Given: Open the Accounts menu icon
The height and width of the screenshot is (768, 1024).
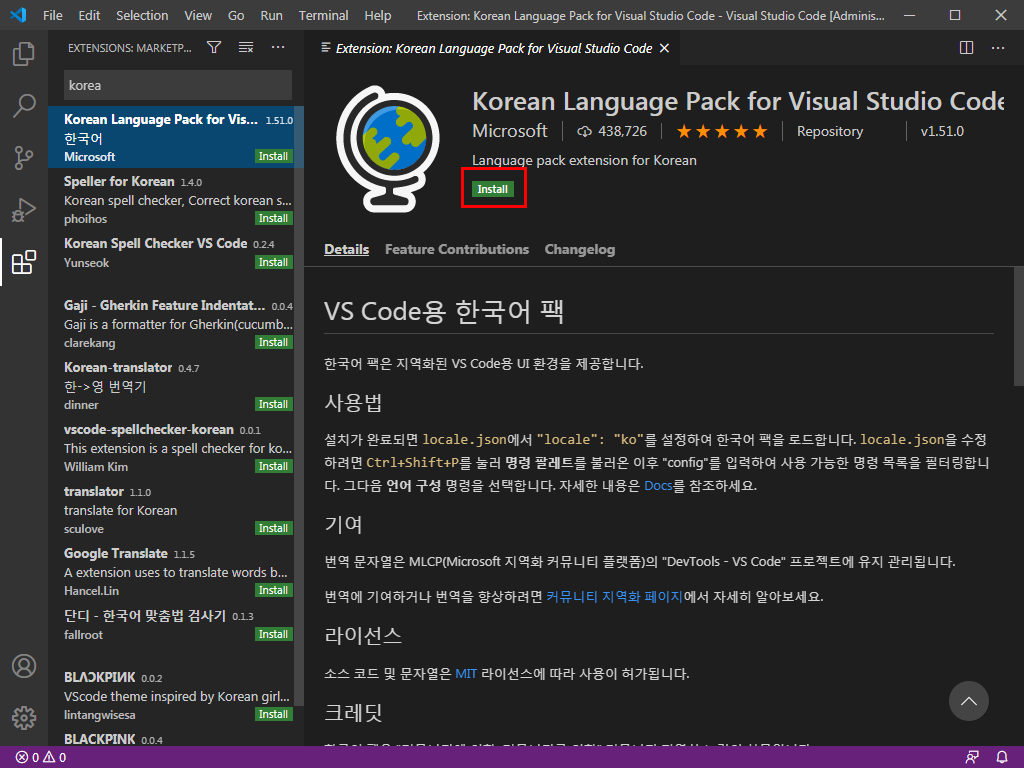Looking at the screenshot, I should 24,666.
